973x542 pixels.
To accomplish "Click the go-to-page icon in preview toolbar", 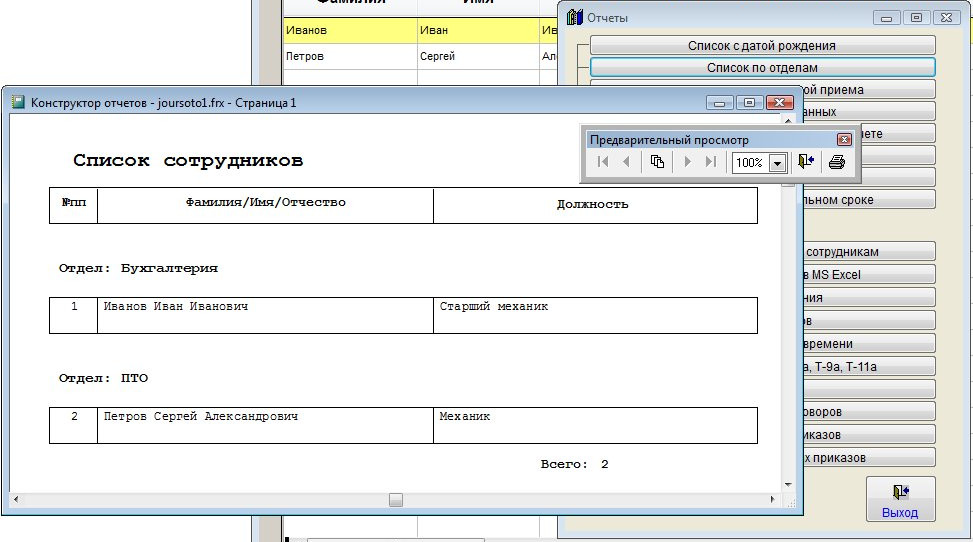I will 657,162.
